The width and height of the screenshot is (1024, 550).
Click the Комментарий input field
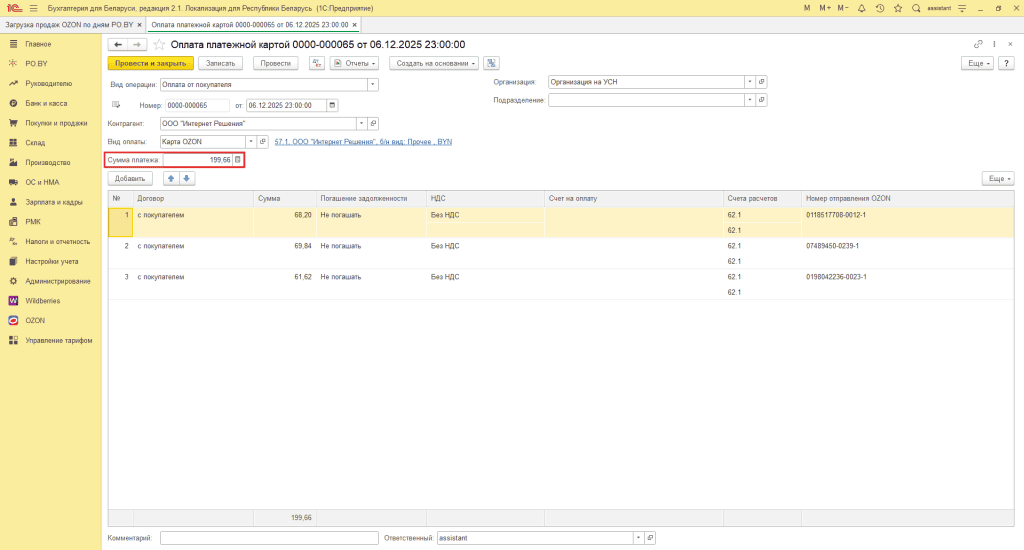pyautogui.click(x=269, y=538)
